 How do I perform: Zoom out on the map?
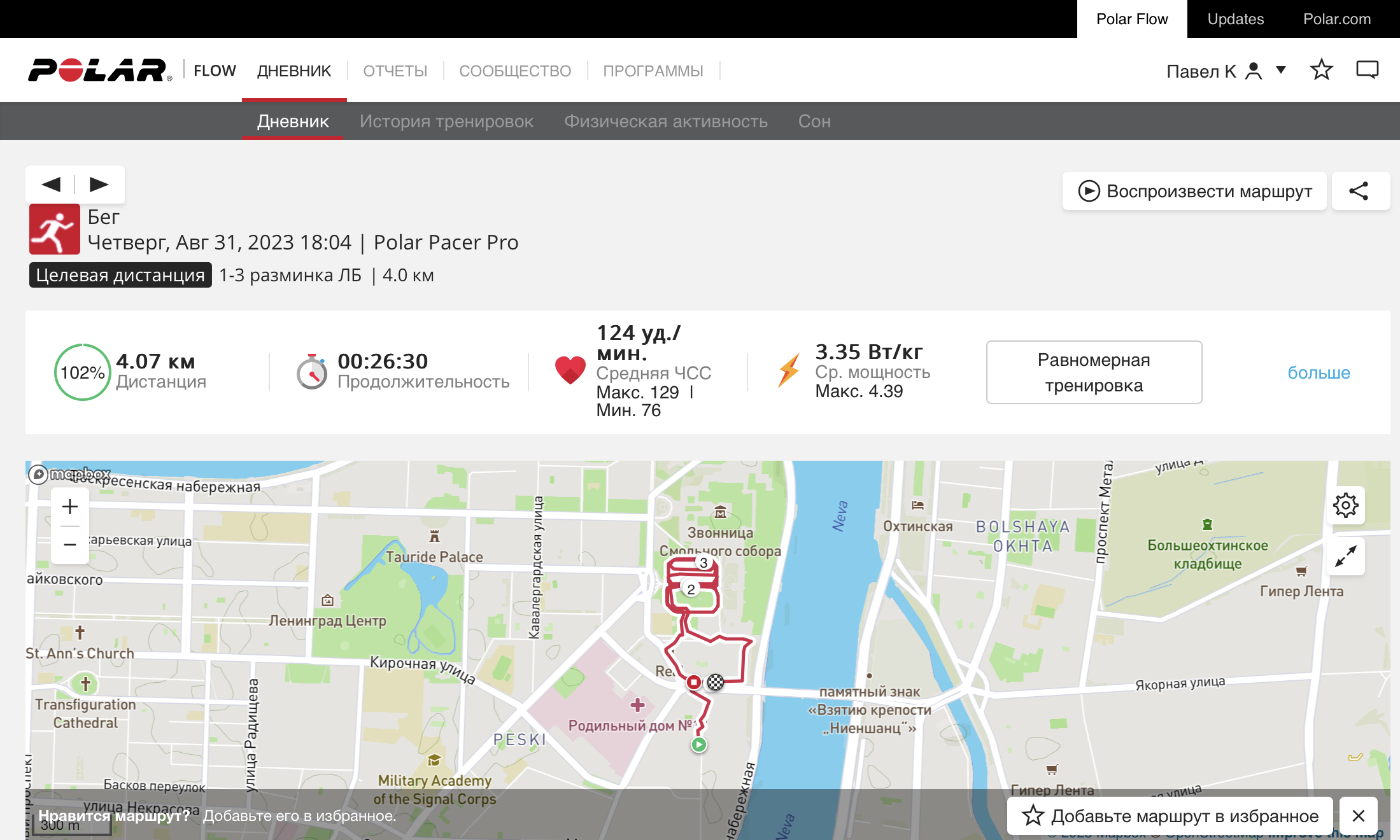tap(70, 545)
